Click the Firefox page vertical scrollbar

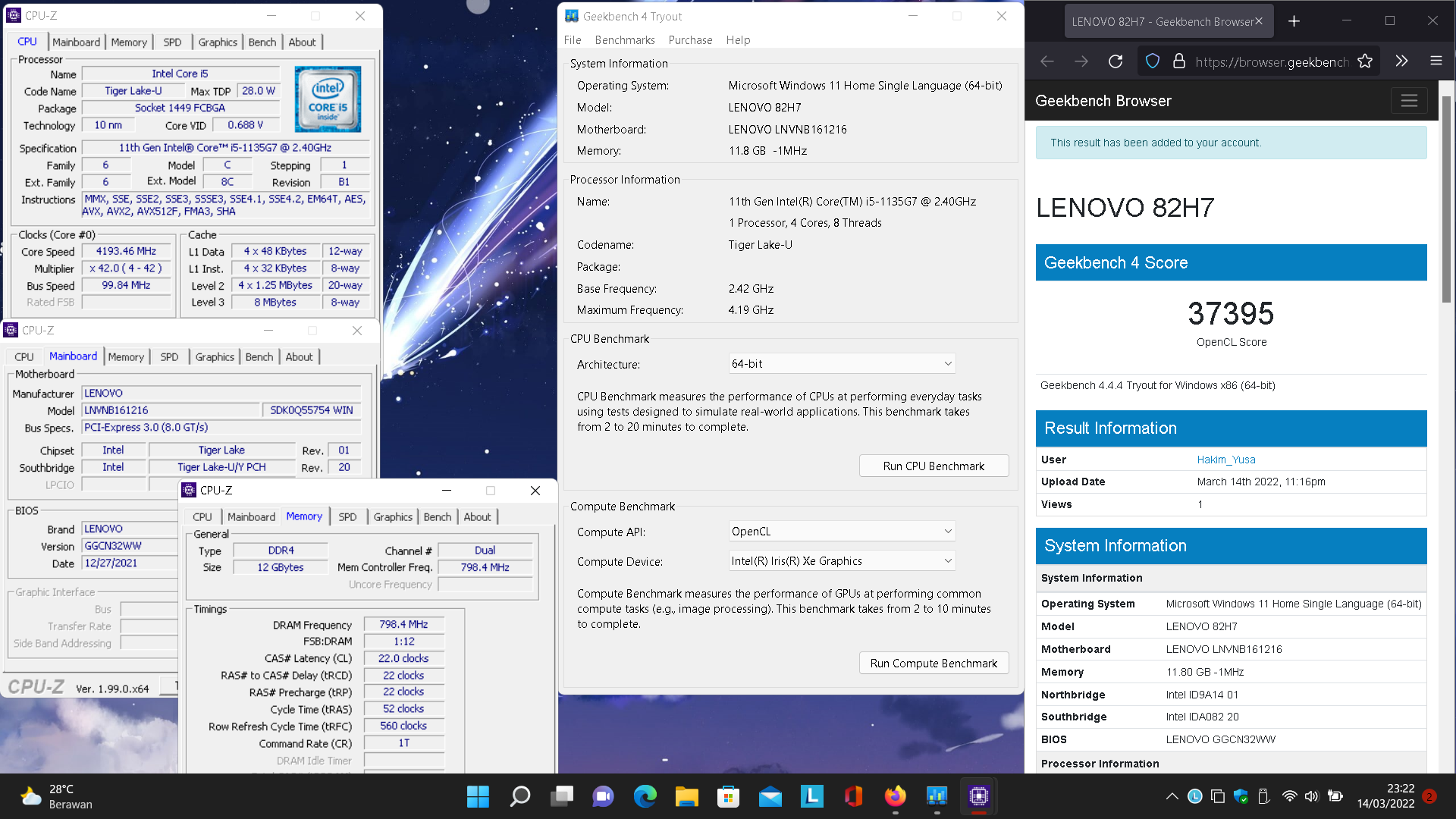point(1447,199)
